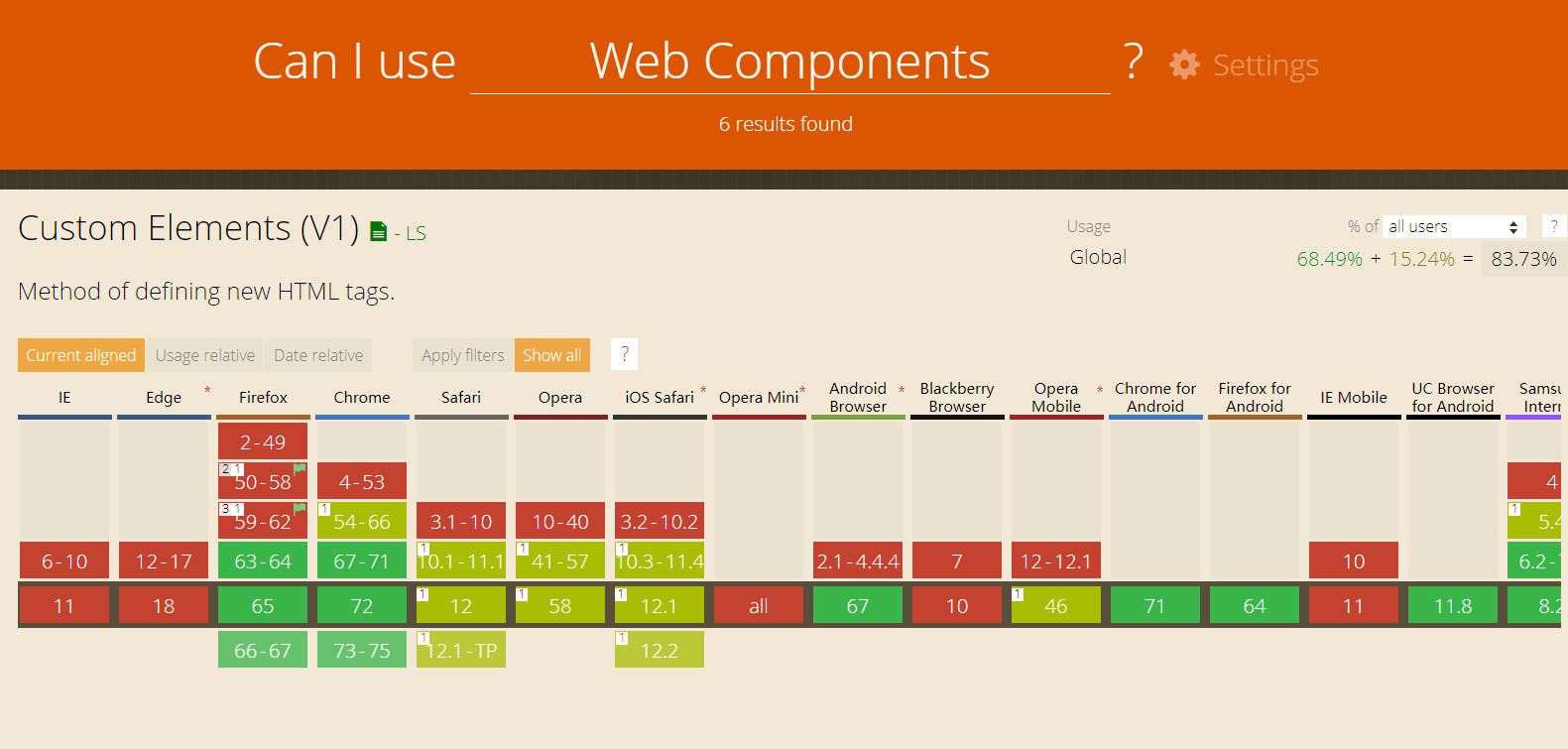This screenshot has height=749, width=1568.
Task: Select the Chrome 54-66 partial support cell
Action: tap(362, 521)
